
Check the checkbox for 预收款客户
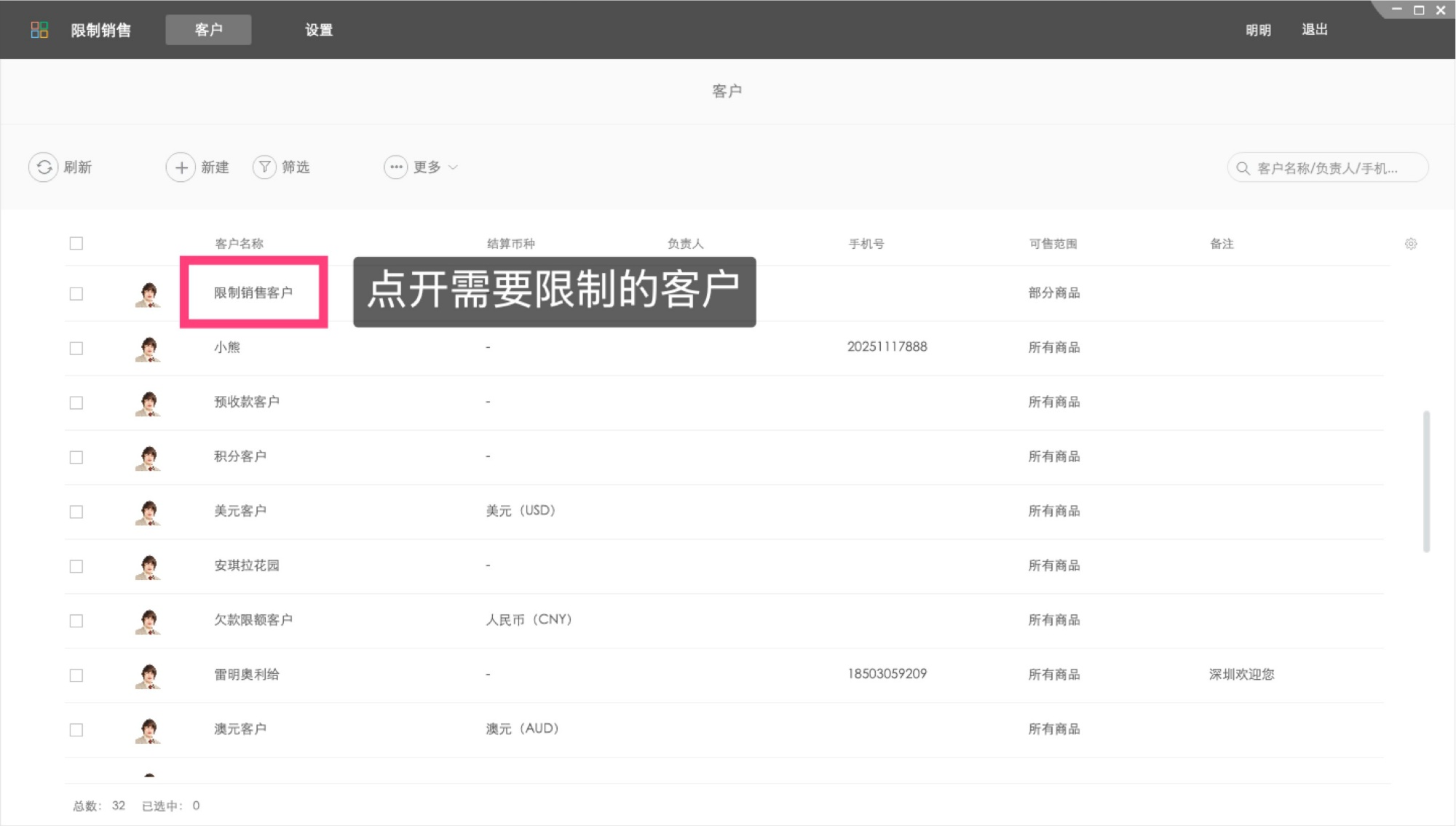click(x=76, y=402)
